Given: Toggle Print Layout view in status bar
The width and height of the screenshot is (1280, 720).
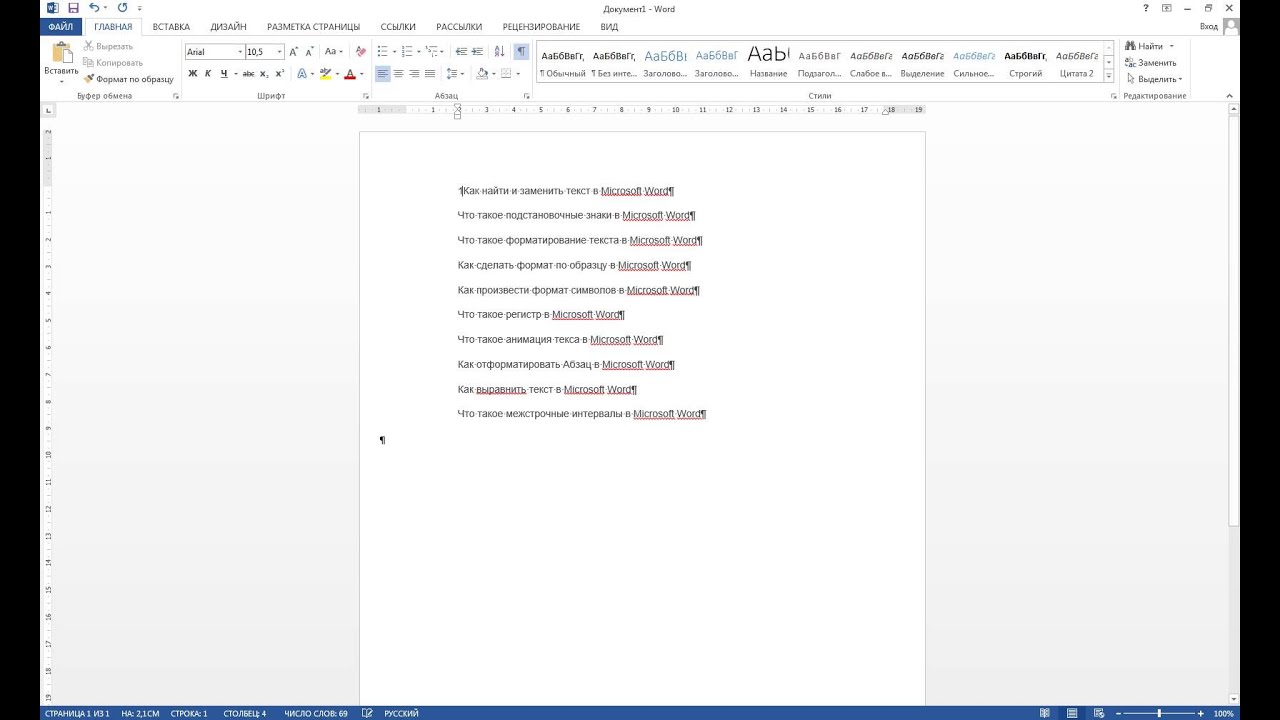Looking at the screenshot, I should tap(1073, 713).
